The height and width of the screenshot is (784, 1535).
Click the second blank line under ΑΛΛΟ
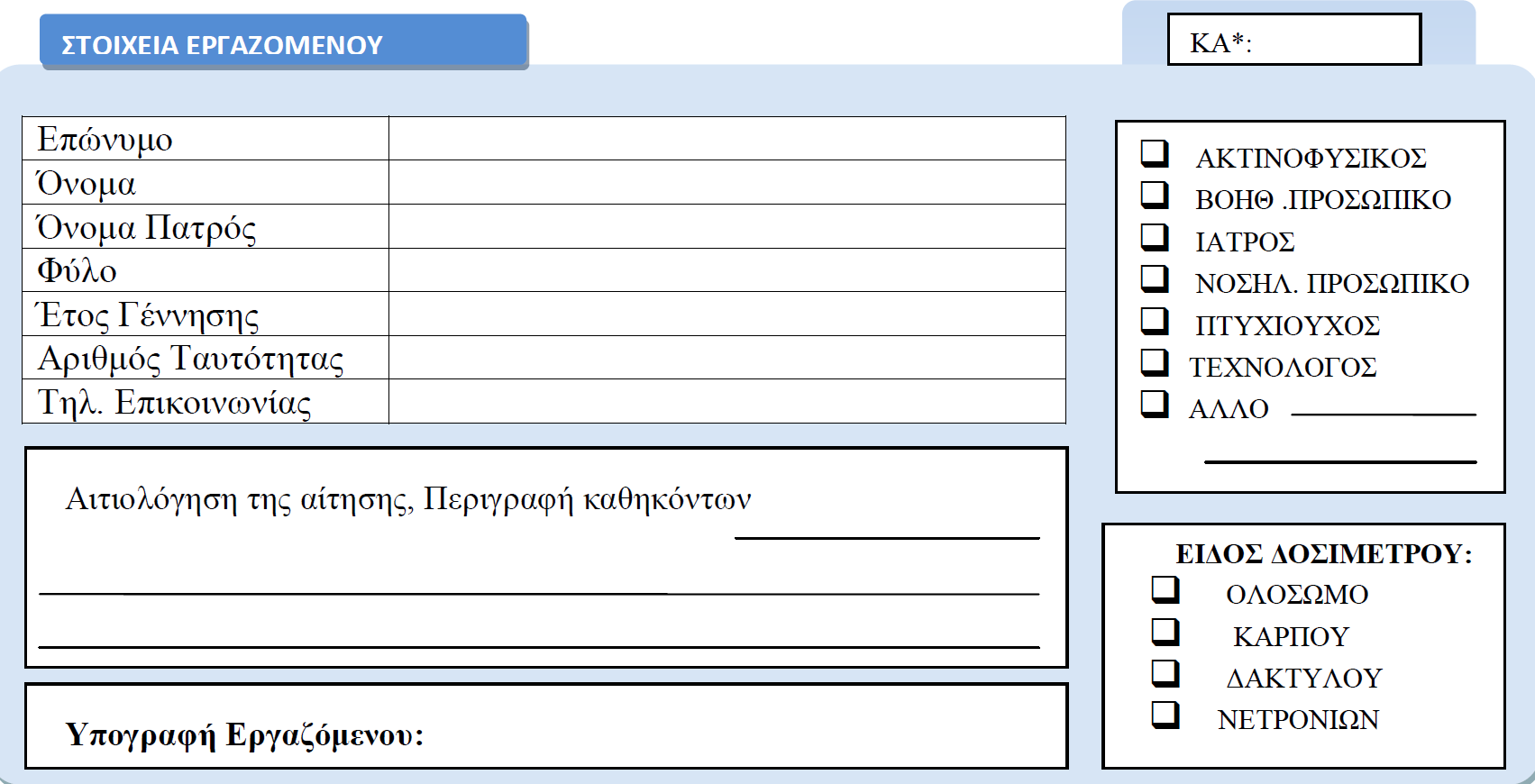[1340, 461]
